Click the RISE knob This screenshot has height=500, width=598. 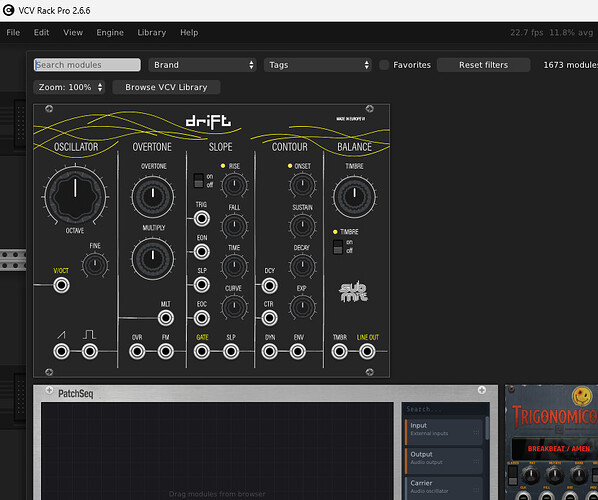pyautogui.click(x=234, y=185)
